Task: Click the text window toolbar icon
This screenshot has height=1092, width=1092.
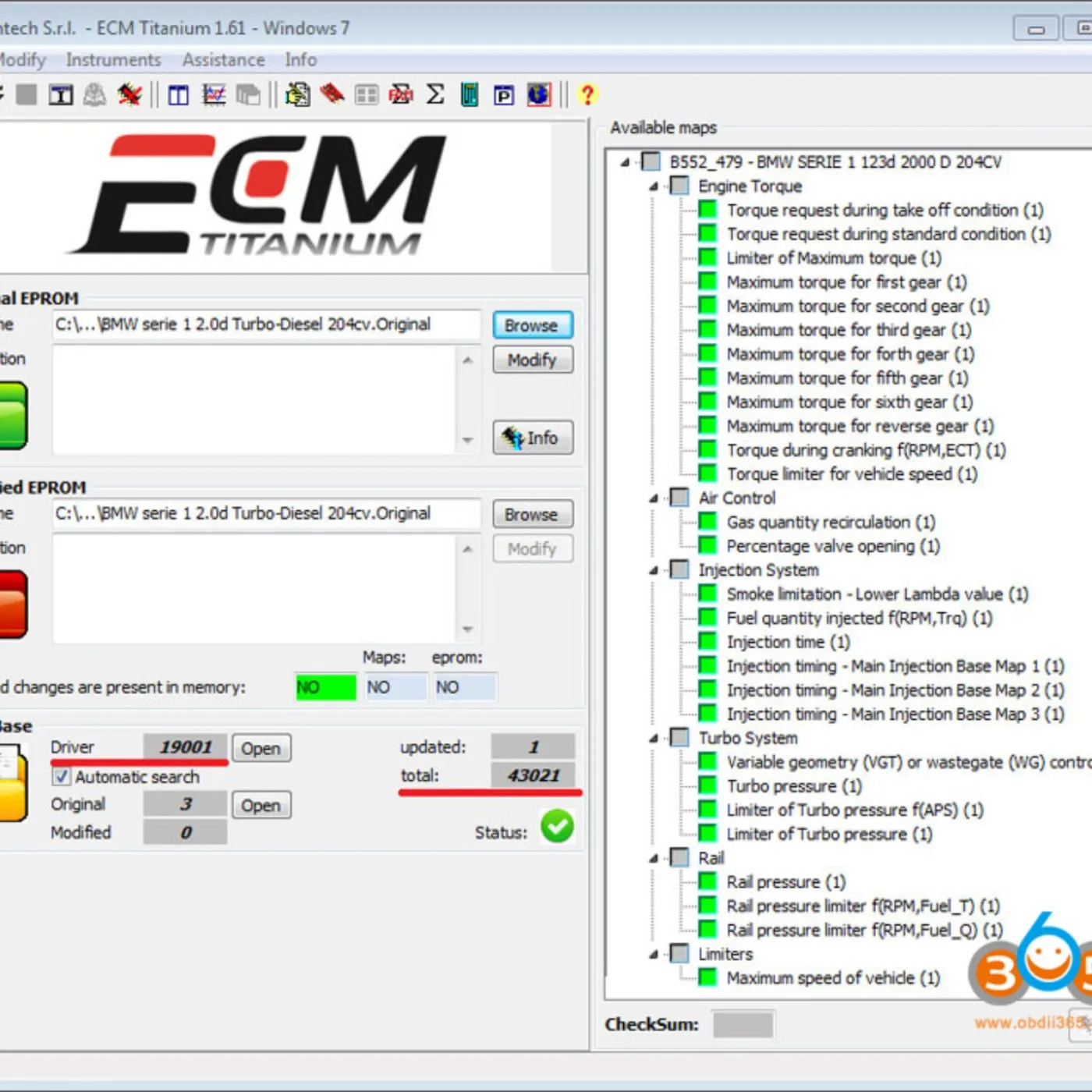Action: pos(61,95)
